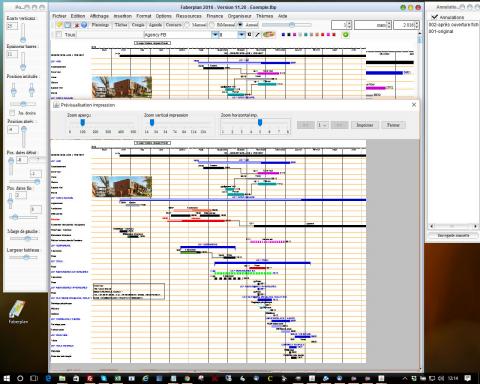Select the Annuel radio button

click(x=240, y=25)
